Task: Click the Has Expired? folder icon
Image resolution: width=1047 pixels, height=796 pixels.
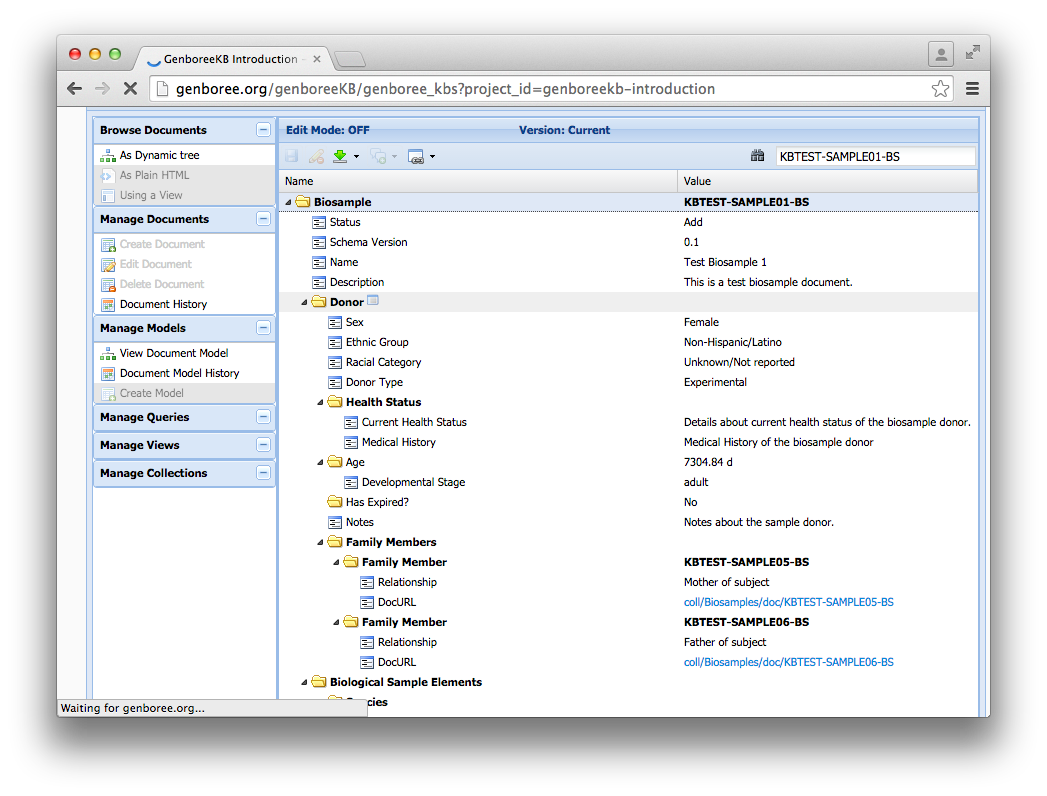Action: tap(335, 502)
